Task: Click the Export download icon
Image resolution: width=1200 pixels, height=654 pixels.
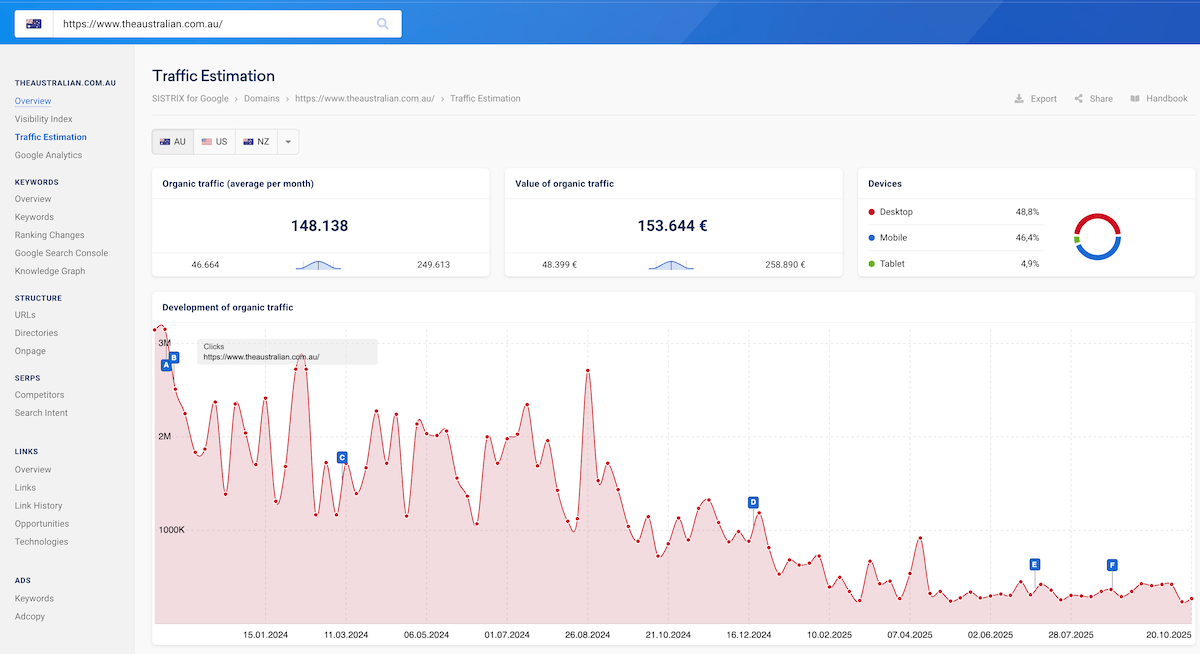Action: pyautogui.click(x=1018, y=99)
